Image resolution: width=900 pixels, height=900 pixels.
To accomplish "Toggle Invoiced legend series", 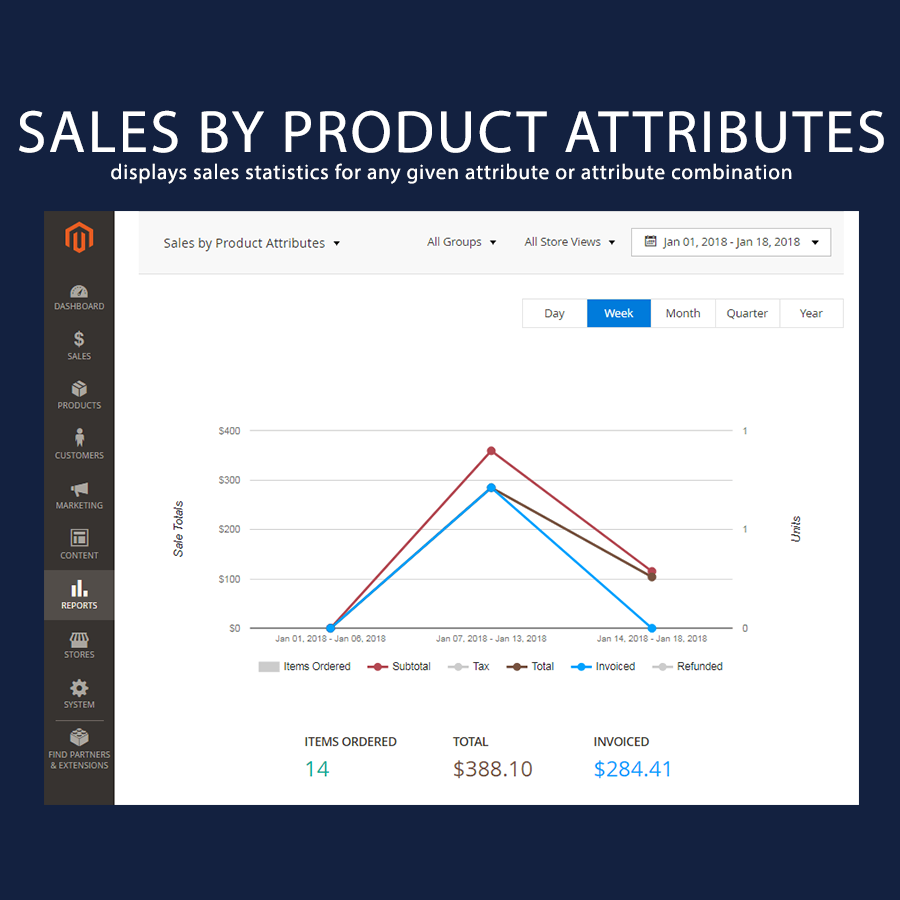I will click(603, 666).
